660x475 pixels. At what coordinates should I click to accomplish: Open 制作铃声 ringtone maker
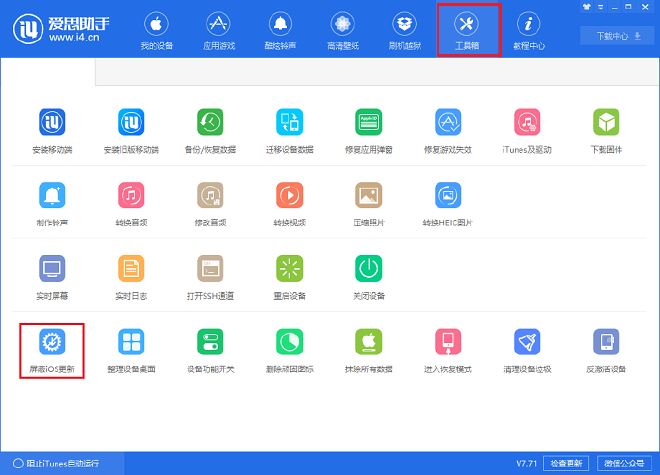51,195
